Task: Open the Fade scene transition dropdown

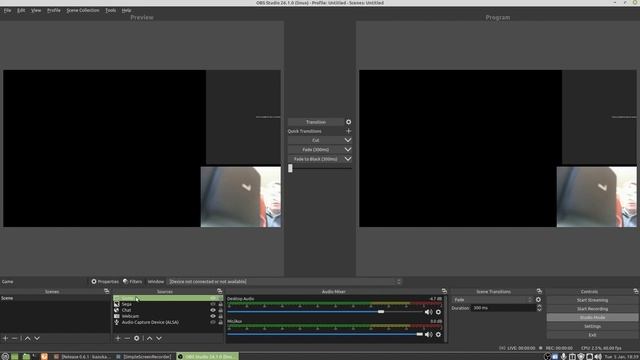Action: (493, 300)
